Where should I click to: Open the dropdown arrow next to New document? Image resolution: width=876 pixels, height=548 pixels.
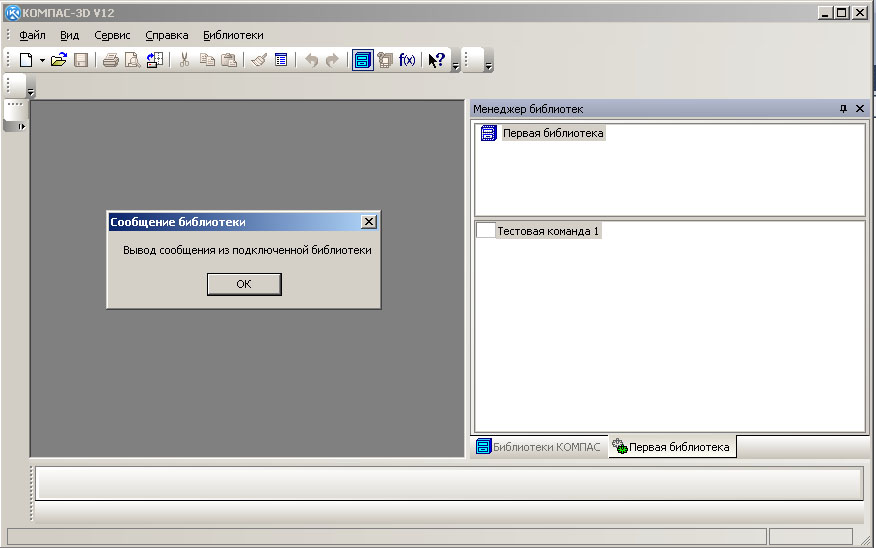pyautogui.click(x=42, y=60)
